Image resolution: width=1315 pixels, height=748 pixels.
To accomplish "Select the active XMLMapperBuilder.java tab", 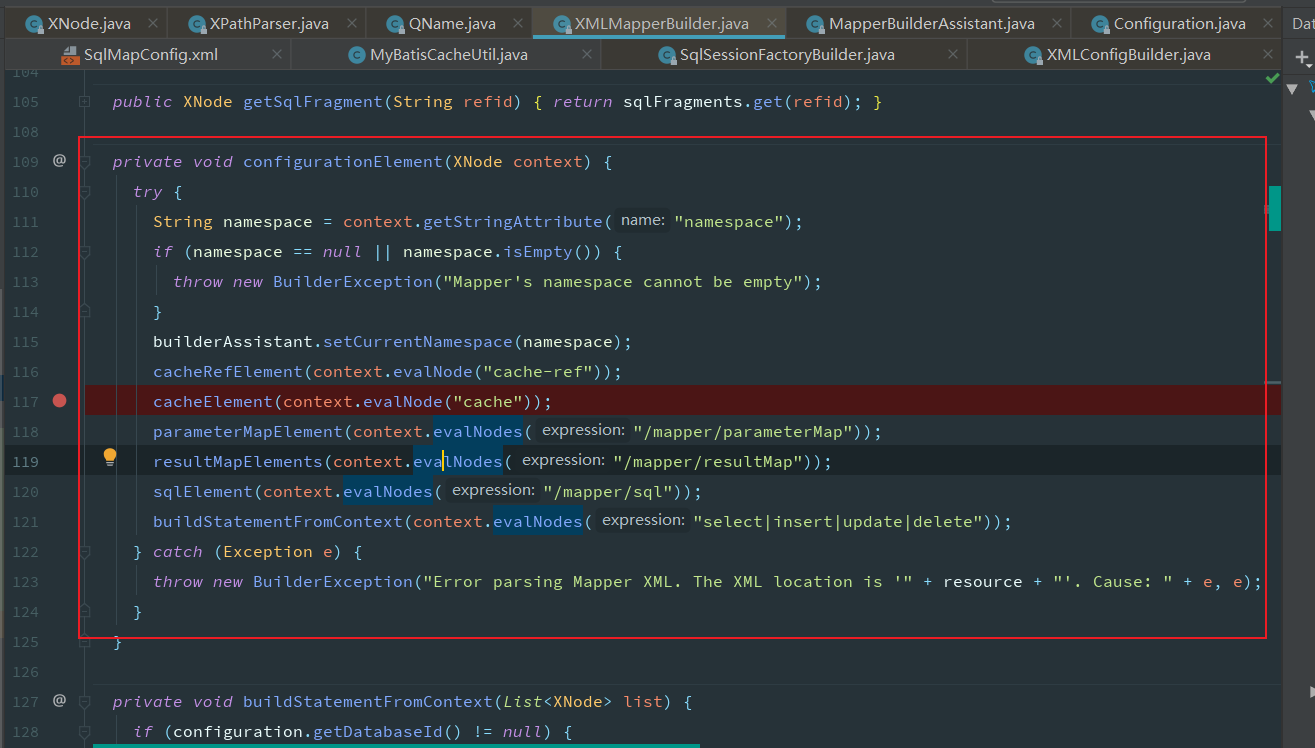I will 661,23.
